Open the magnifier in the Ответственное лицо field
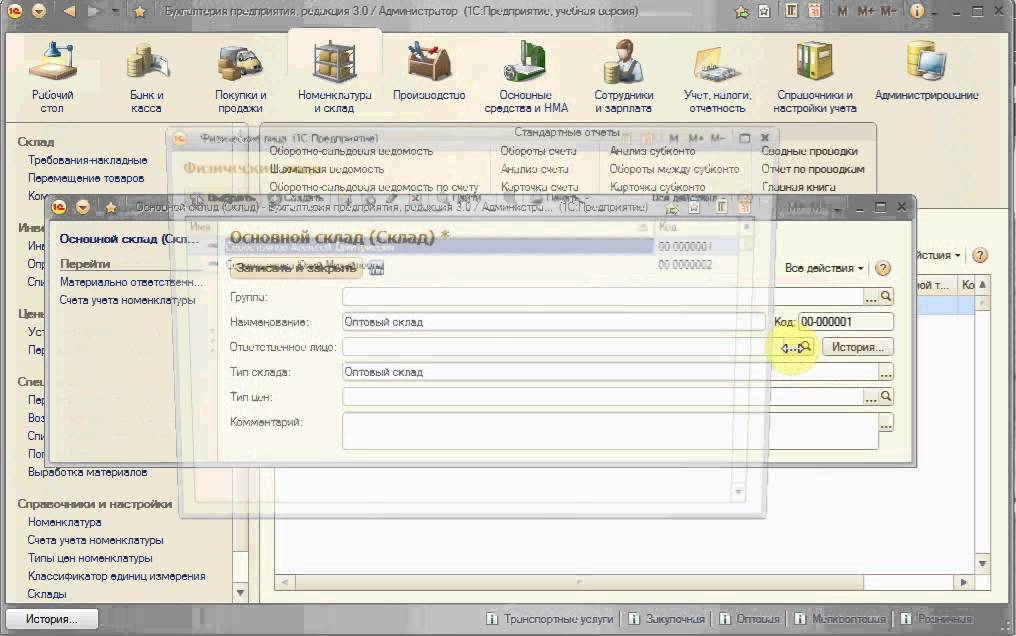The height and width of the screenshot is (636, 1016). [805, 347]
